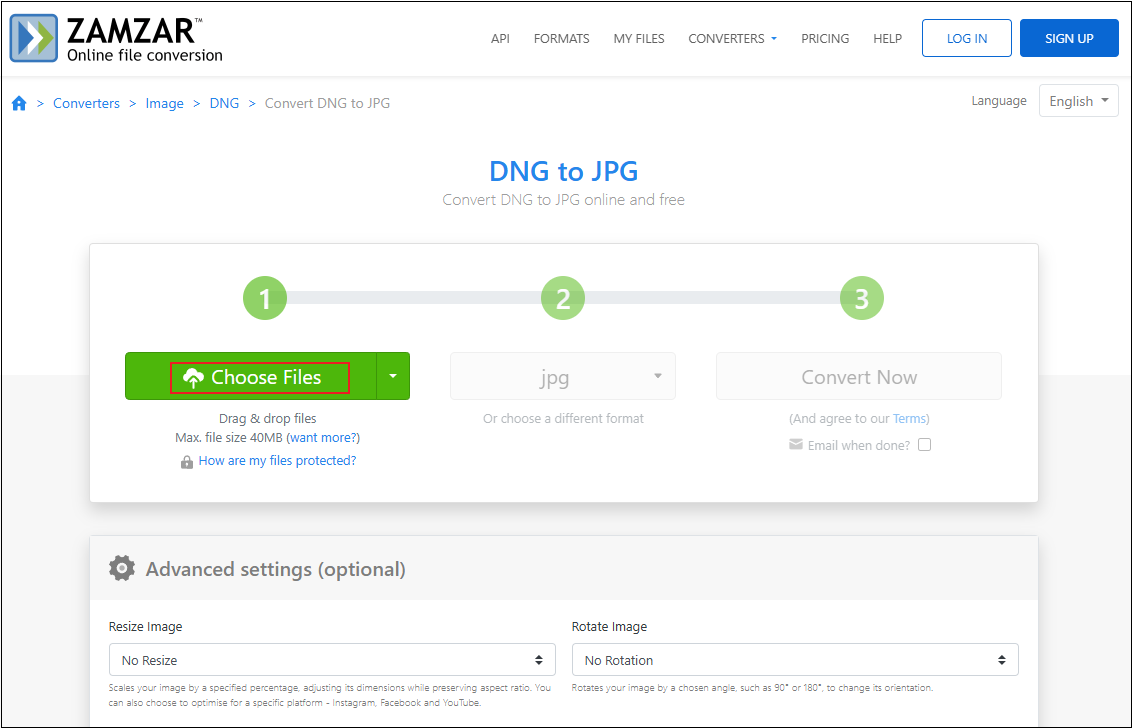The image size is (1132, 728).
Task: Open the Resize Image No Resize dropdown
Action: click(x=332, y=659)
